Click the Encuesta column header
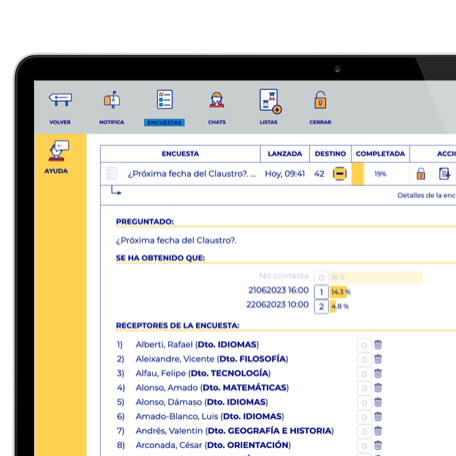 pyautogui.click(x=180, y=154)
